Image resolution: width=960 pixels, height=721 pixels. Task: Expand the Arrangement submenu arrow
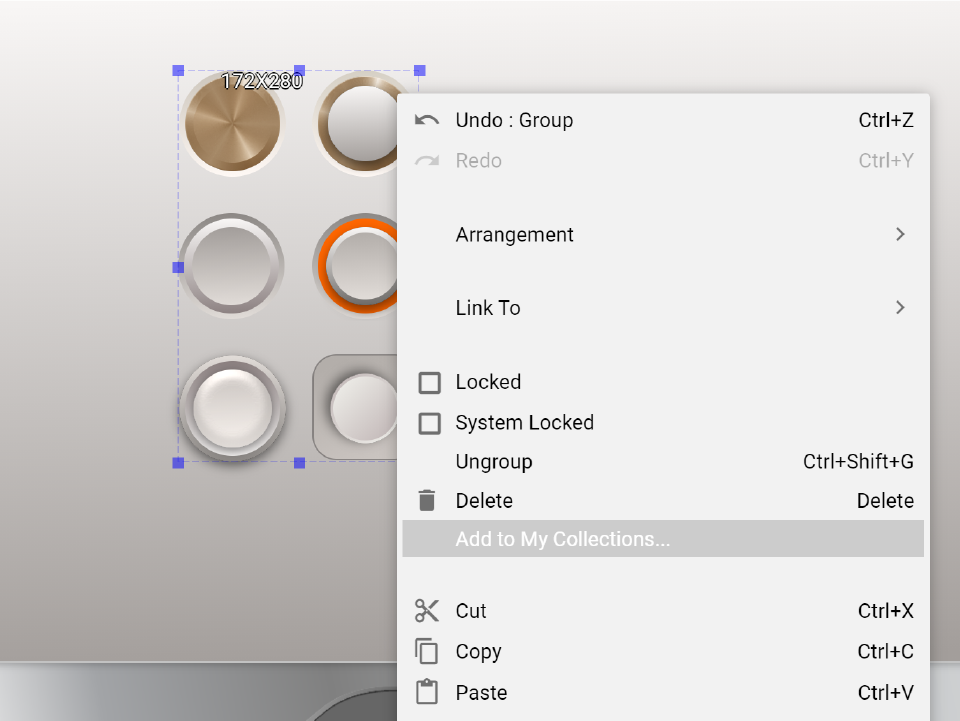point(900,234)
